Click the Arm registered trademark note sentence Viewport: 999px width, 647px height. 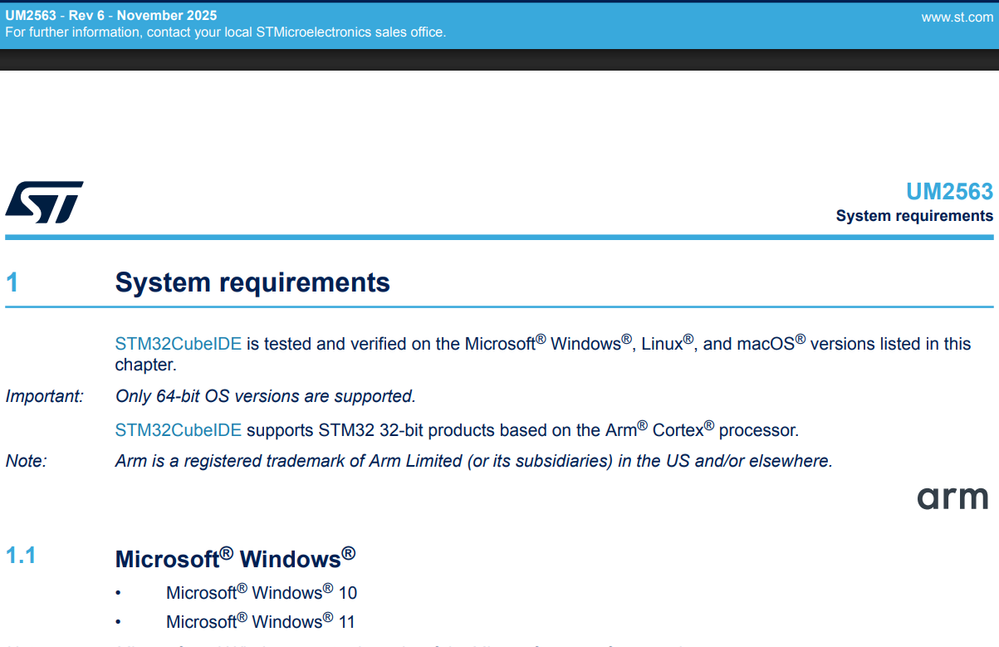point(473,461)
